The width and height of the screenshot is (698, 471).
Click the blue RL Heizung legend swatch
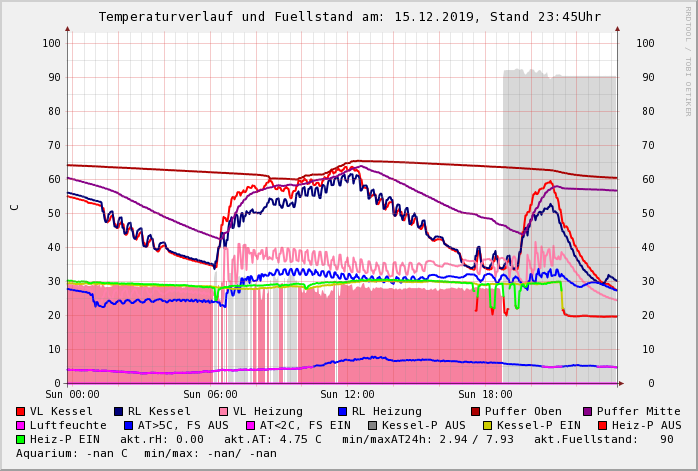(x=343, y=412)
